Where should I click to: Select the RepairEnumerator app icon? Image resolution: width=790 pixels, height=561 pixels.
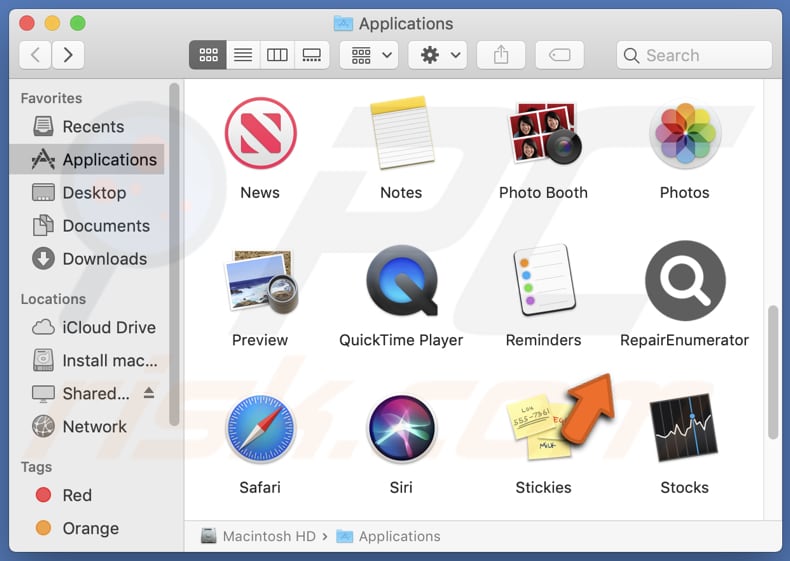[x=685, y=281]
